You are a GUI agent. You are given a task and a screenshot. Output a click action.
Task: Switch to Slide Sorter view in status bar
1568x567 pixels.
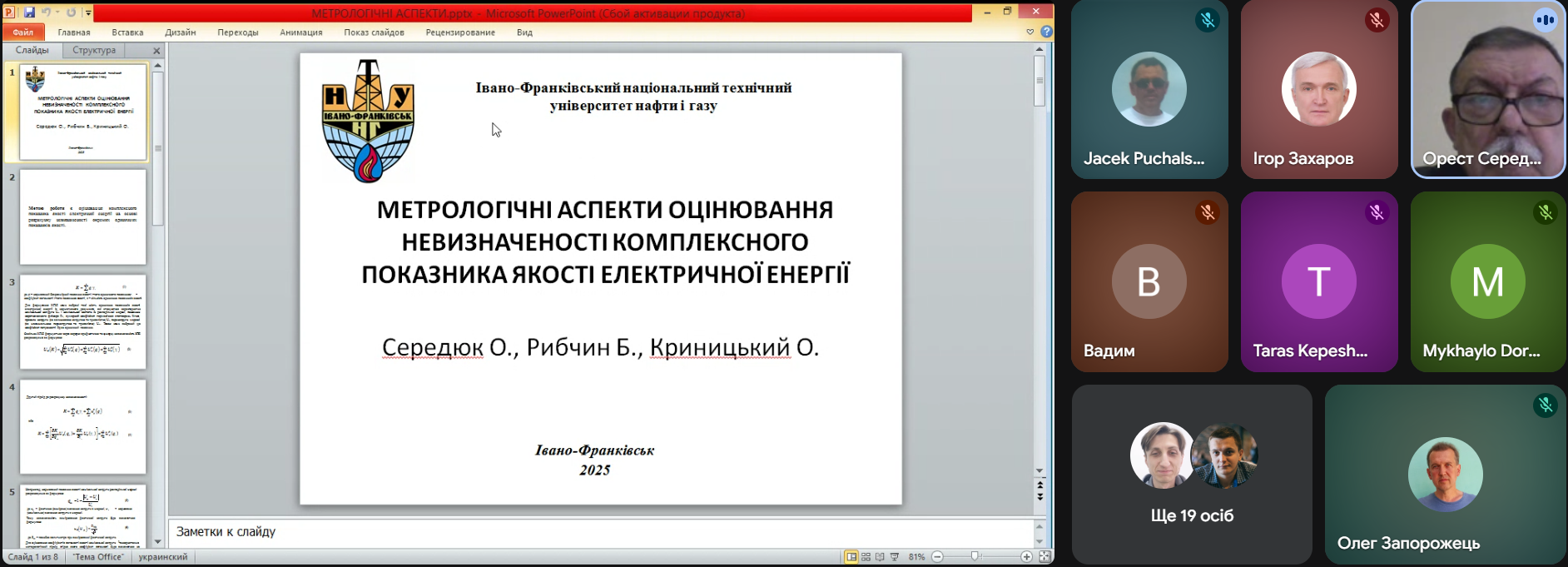(x=866, y=557)
